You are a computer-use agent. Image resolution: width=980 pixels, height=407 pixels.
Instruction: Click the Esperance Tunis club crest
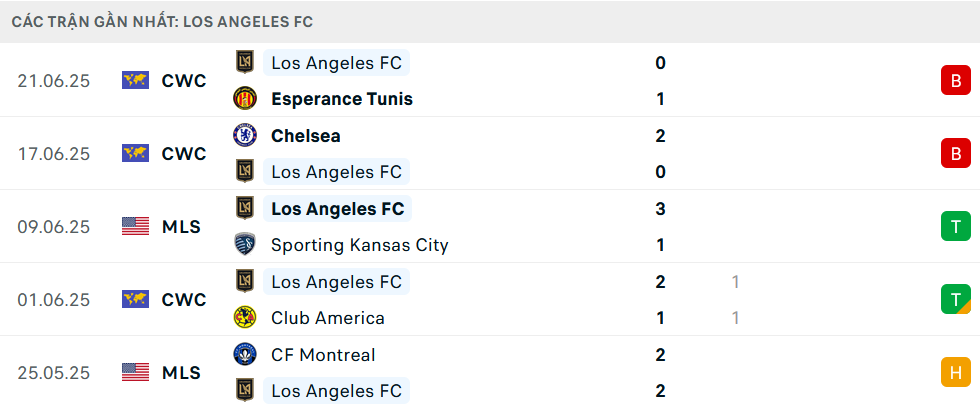(245, 99)
